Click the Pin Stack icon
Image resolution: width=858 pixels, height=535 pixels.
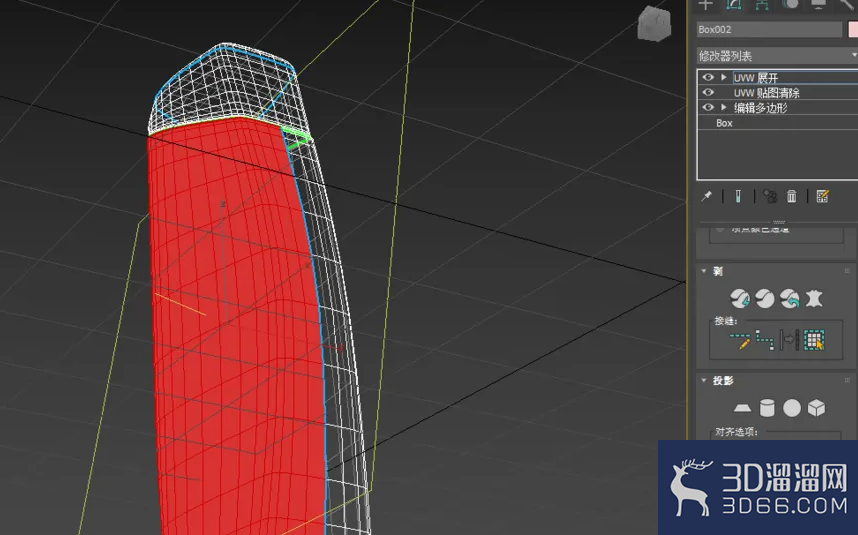coord(706,196)
